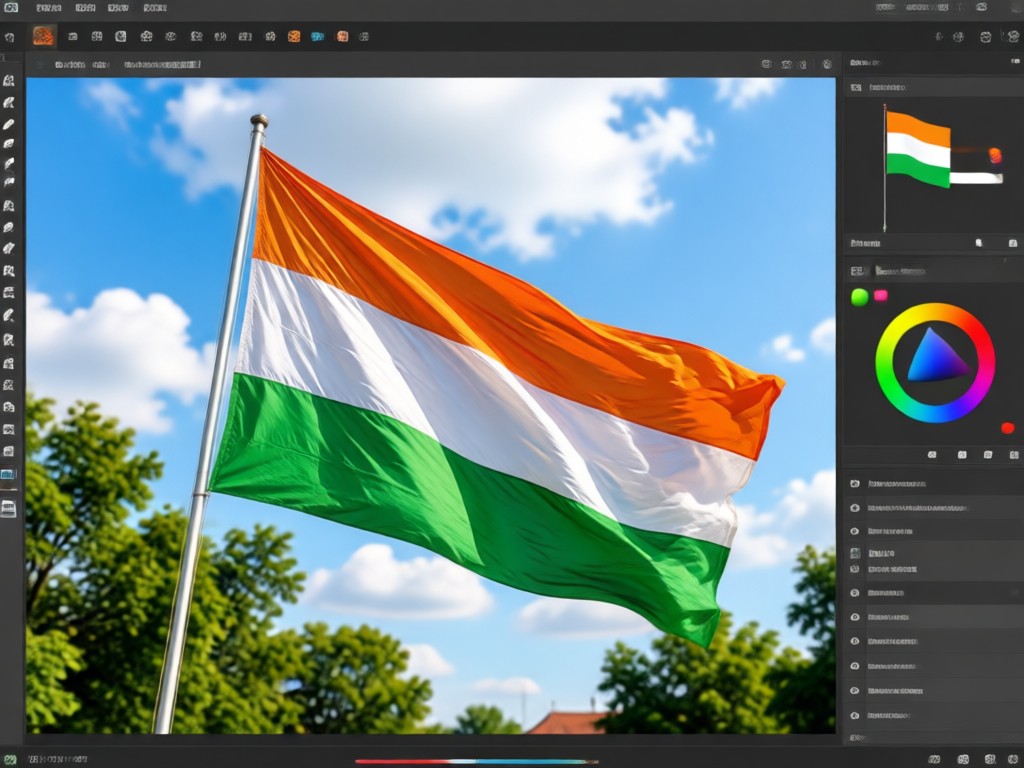Click the camera icon heading the layers panel
The image size is (1024, 768).
(x=855, y=484)
